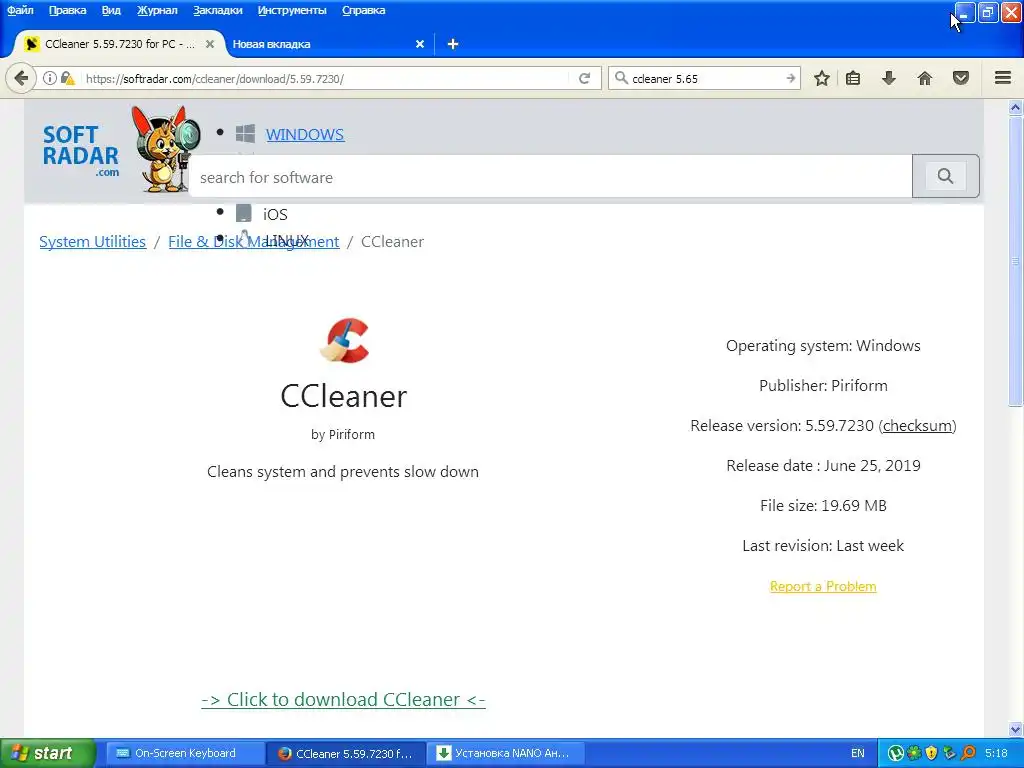
Task: Switch to Установка NANO taskbar item
Action: [x=506, y=753]
